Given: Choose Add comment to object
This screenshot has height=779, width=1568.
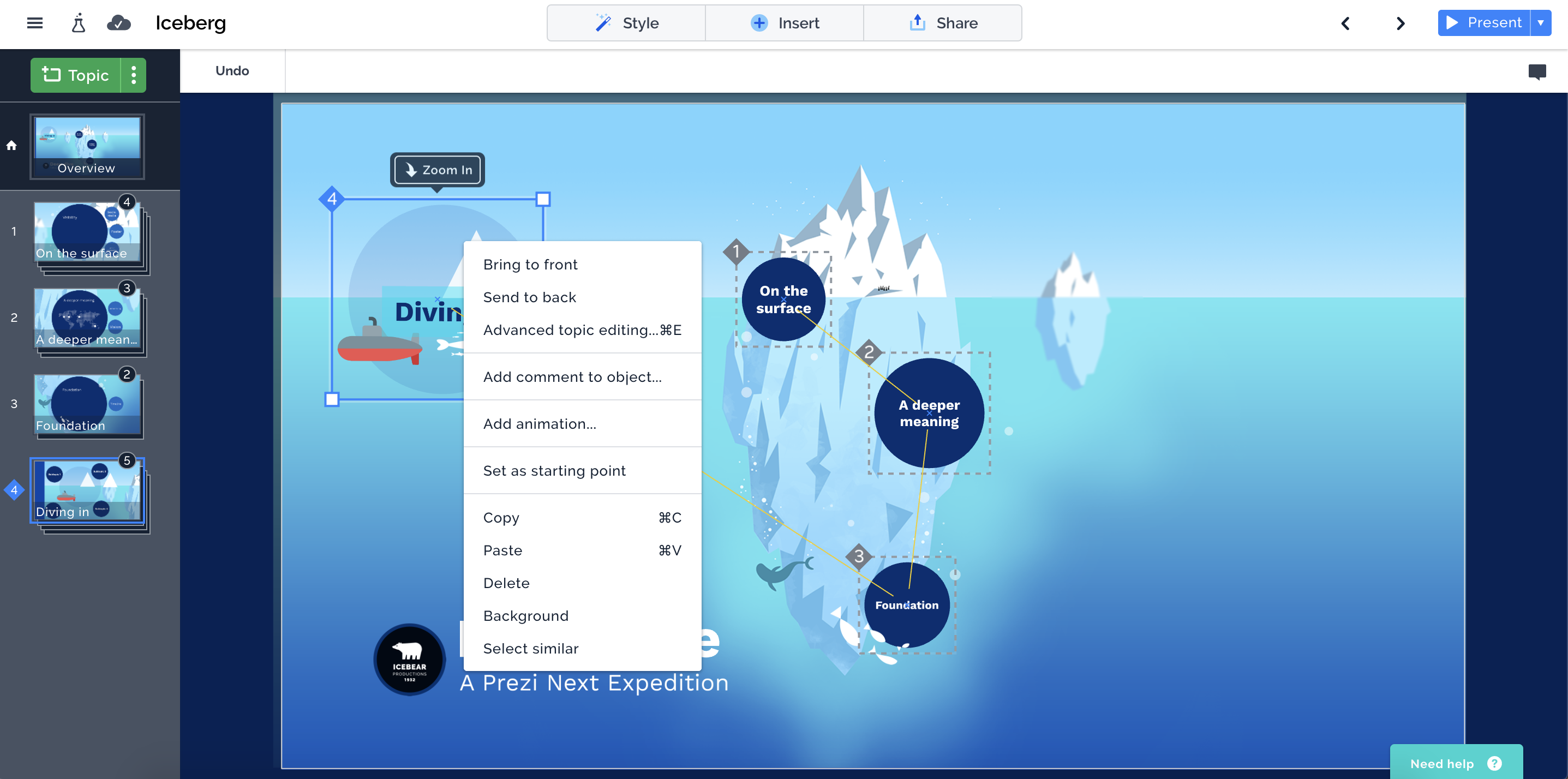Looking at the screenshot, I should tap(583, 377).
